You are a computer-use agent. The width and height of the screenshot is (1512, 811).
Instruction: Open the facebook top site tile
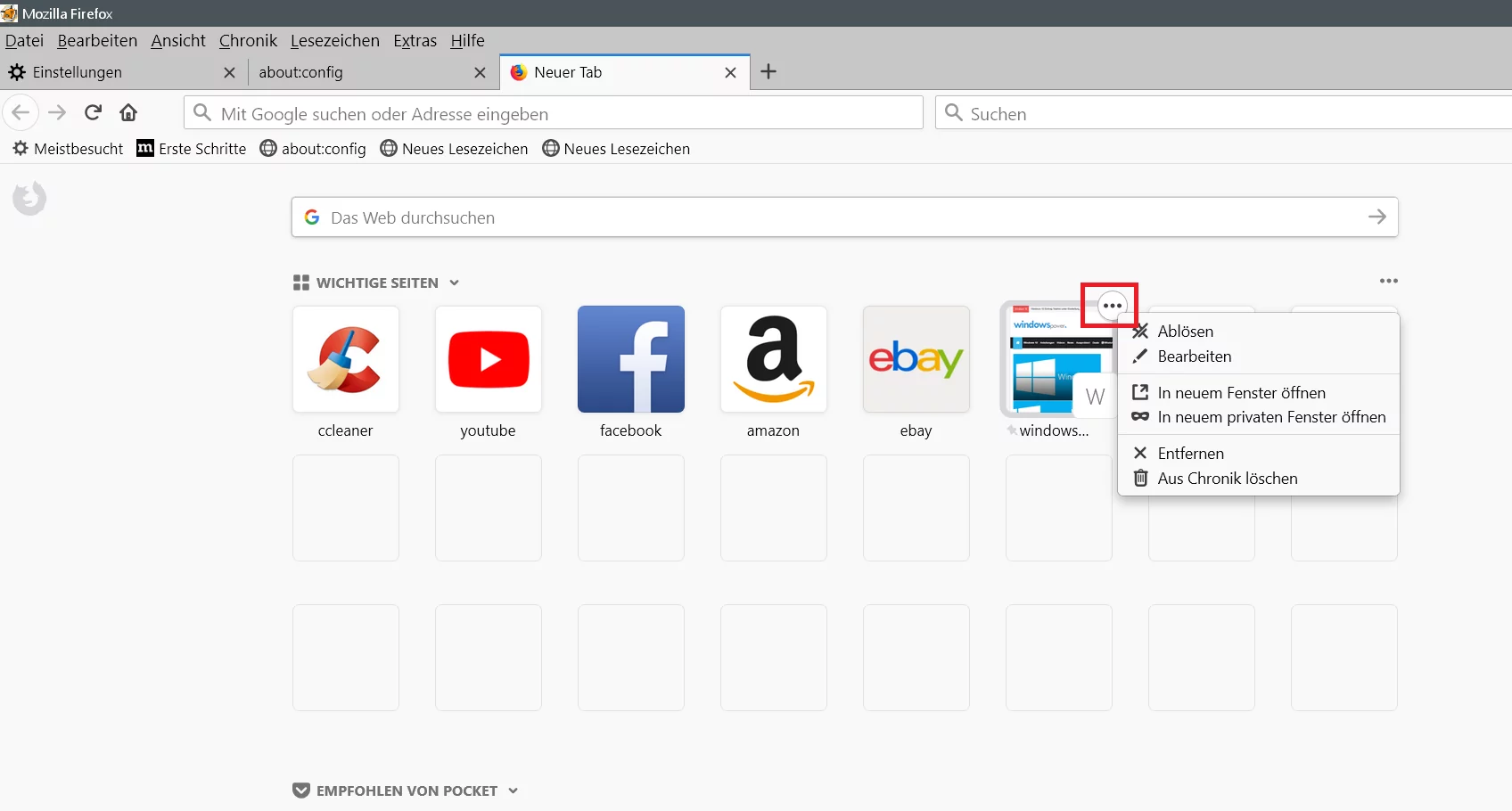pos(630,360)
